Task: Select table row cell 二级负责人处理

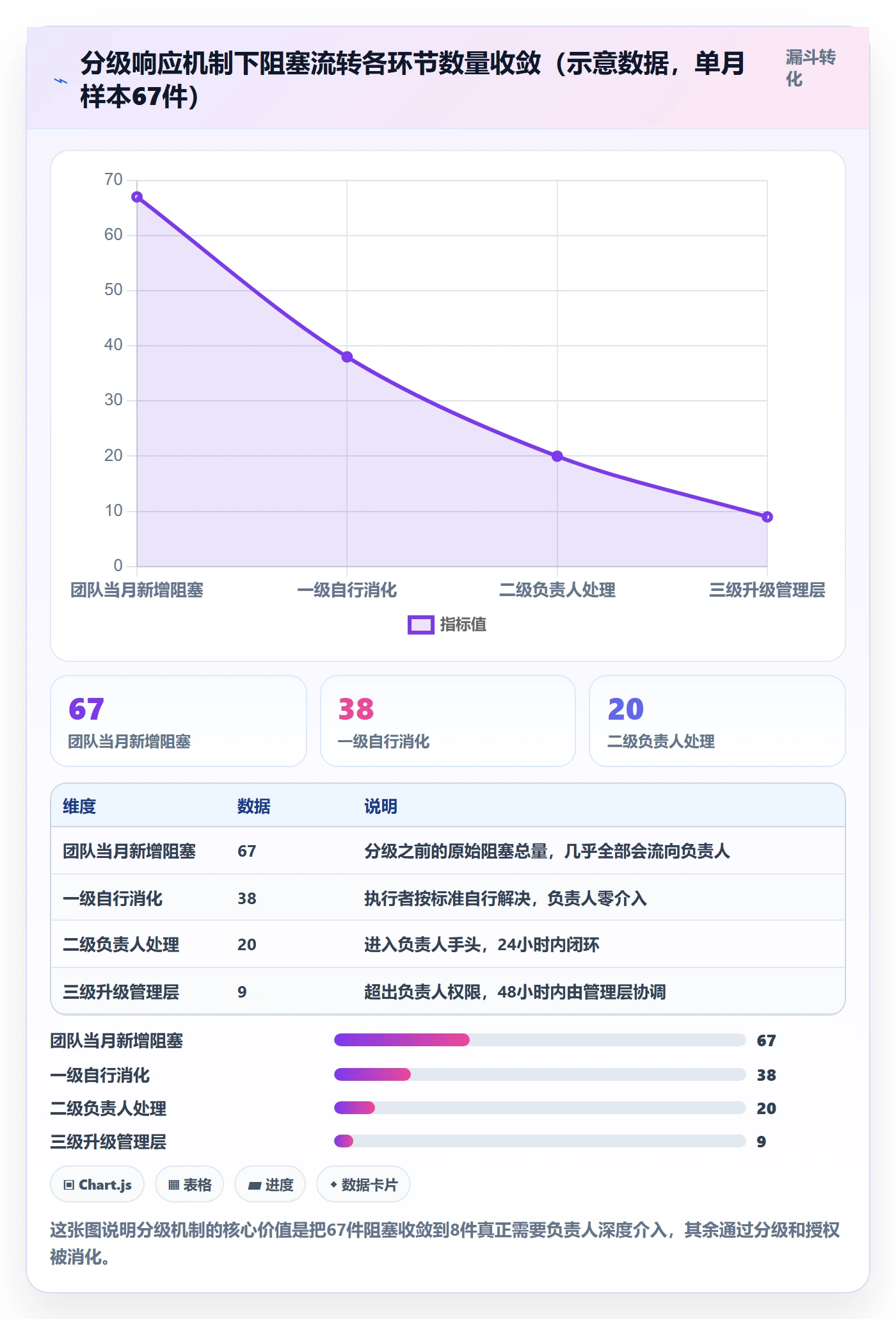Action: pos(121,945)
